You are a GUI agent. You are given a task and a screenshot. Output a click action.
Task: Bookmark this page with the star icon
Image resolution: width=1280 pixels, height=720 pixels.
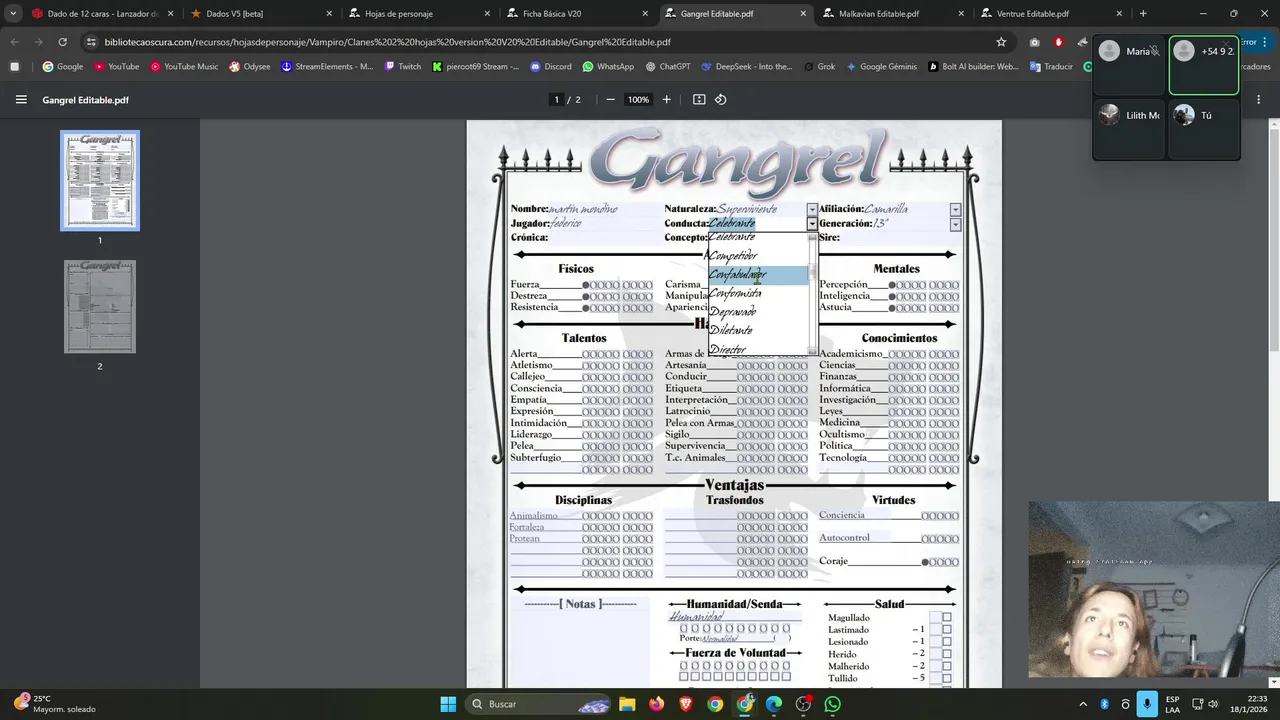(x=1001, y=42)
